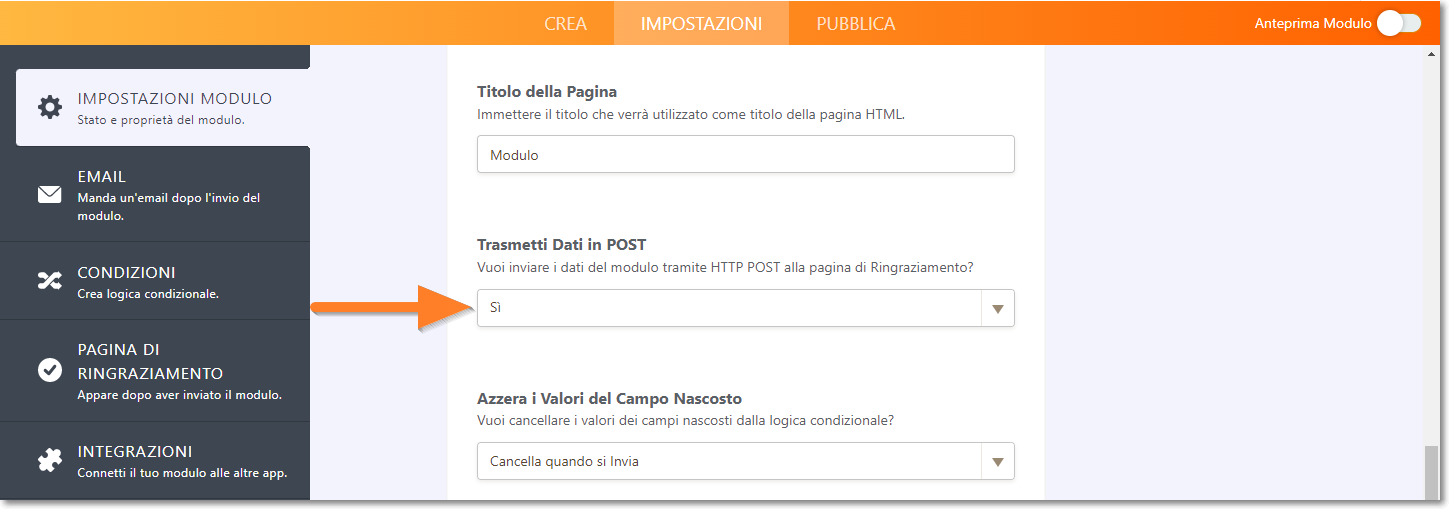Toggle the Anteprima Modulo switch

1398,23
